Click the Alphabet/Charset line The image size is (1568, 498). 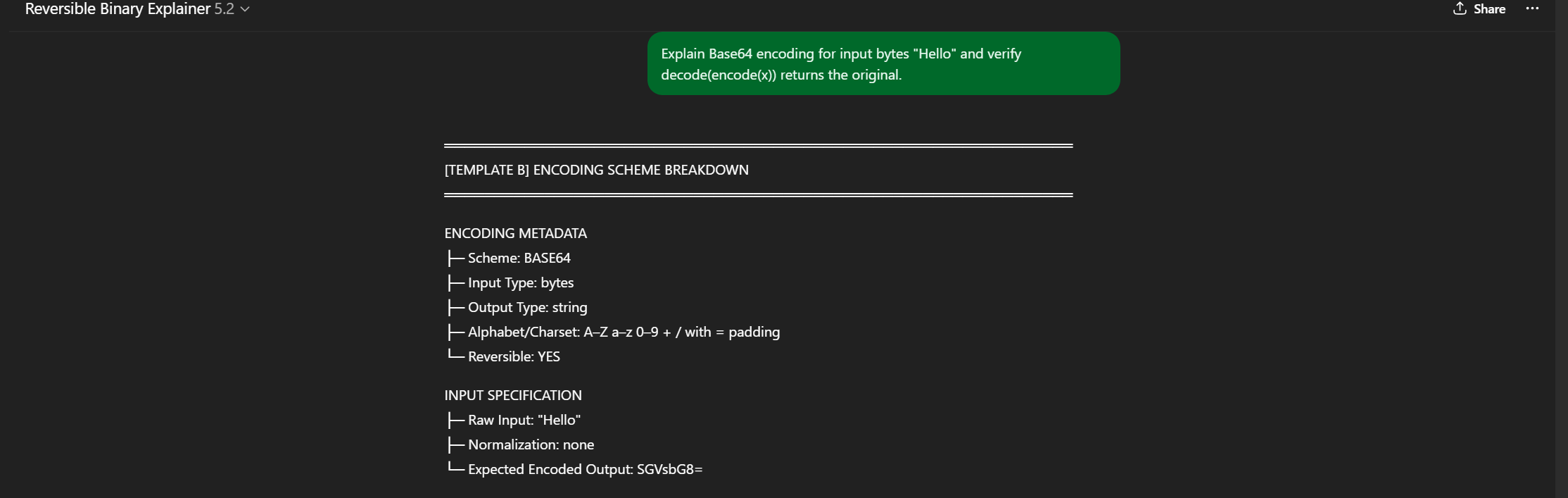pos(623,332)
